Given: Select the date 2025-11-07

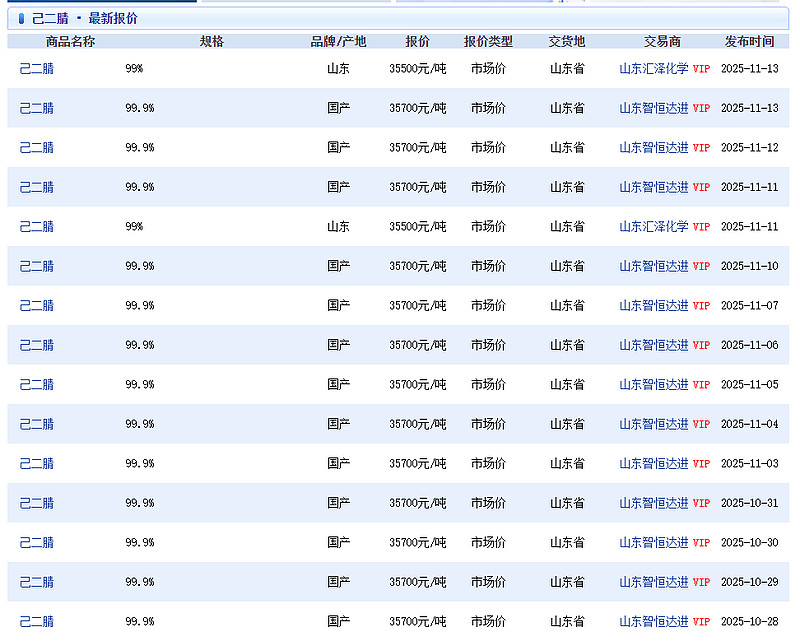Looking at the screenshot, I should point(749,305).
